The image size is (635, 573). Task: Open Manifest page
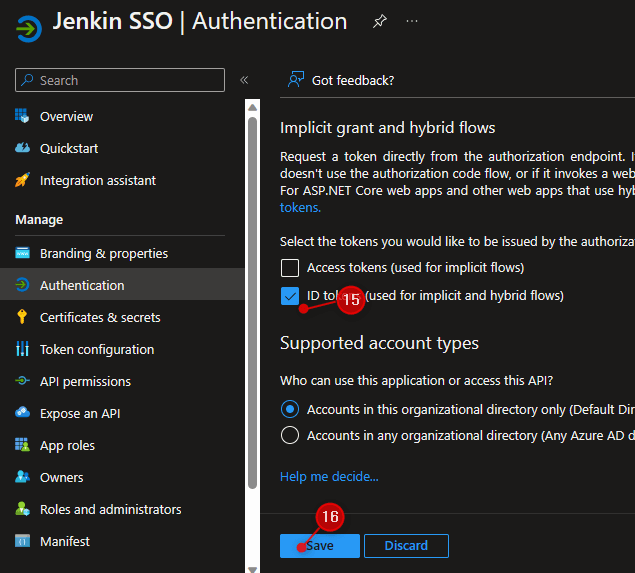coord(65,541)
